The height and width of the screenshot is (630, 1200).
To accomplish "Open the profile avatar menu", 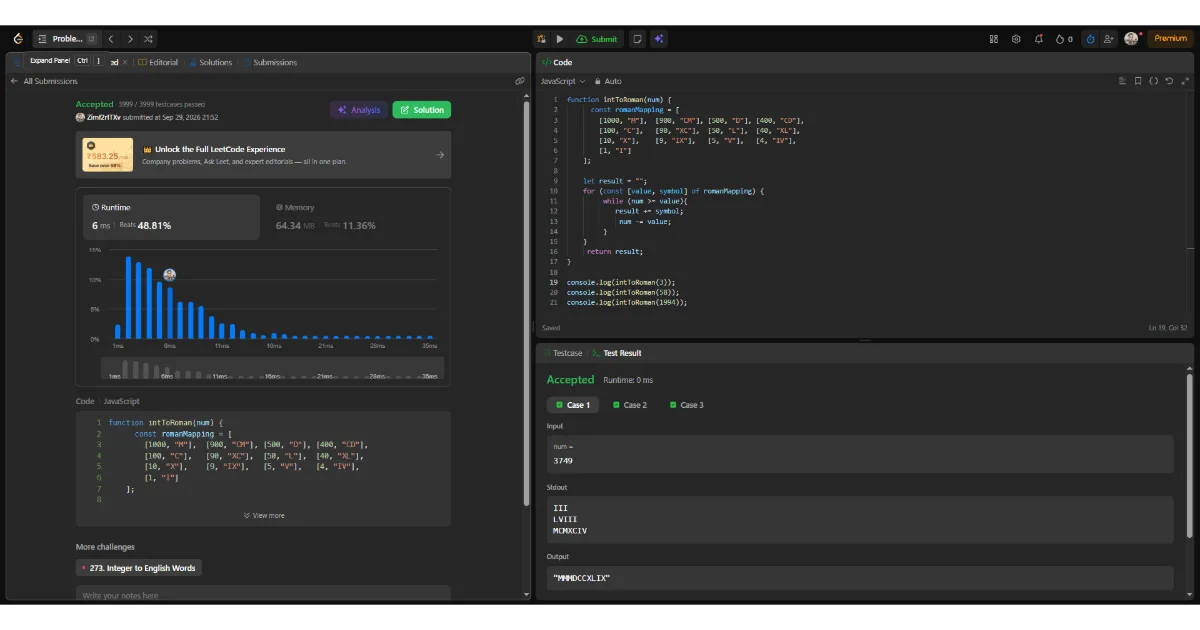I will 1131,38.
